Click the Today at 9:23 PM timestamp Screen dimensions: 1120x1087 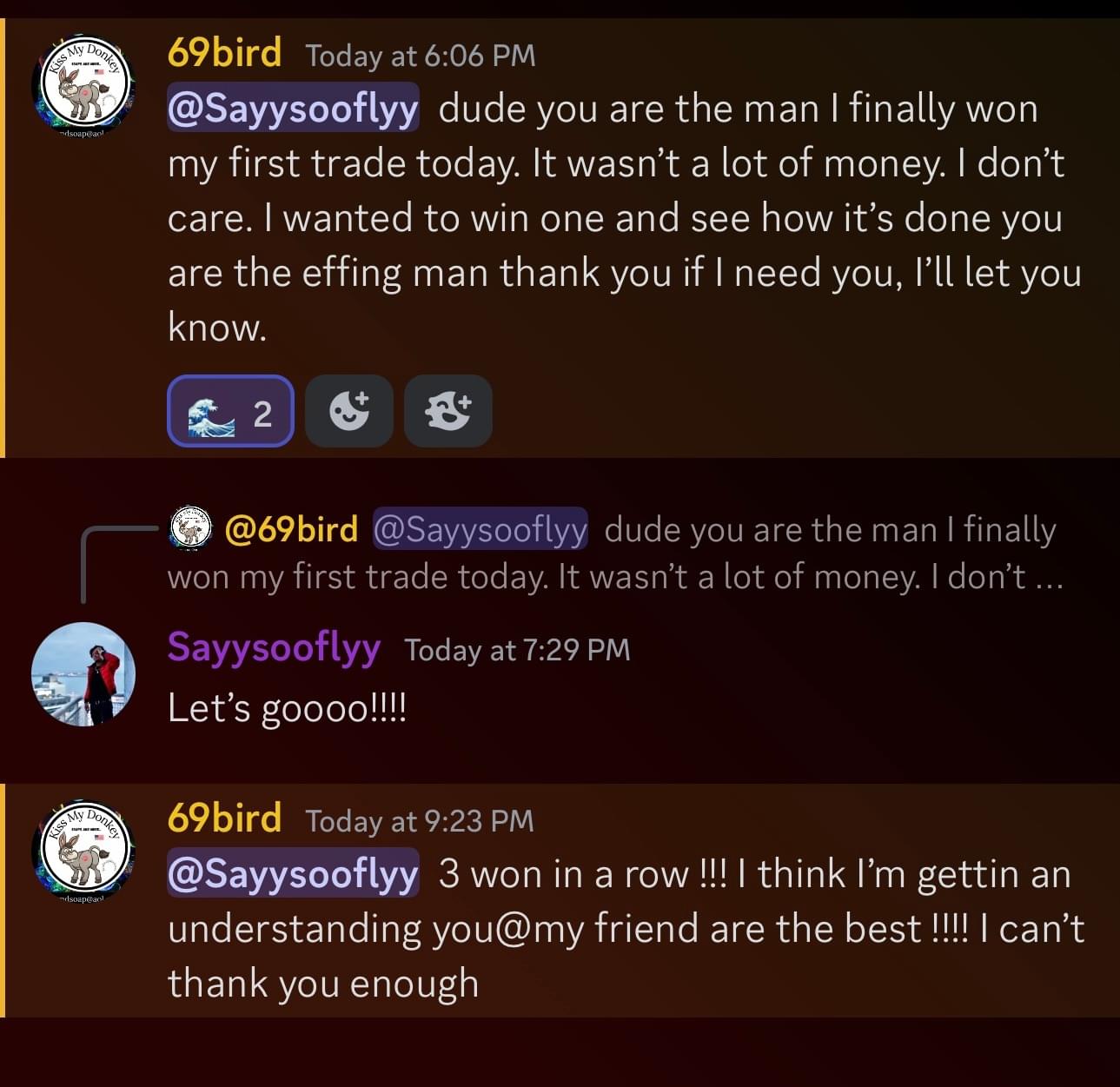point(420,821)
